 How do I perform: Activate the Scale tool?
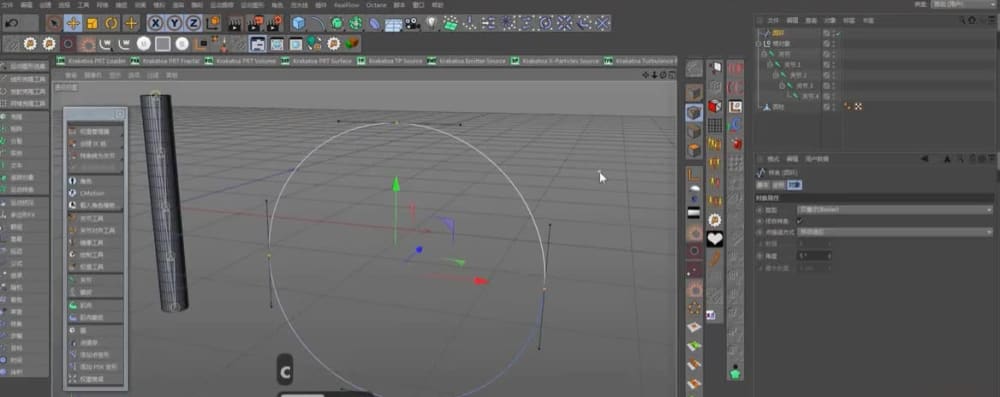(x=92, y=24)
